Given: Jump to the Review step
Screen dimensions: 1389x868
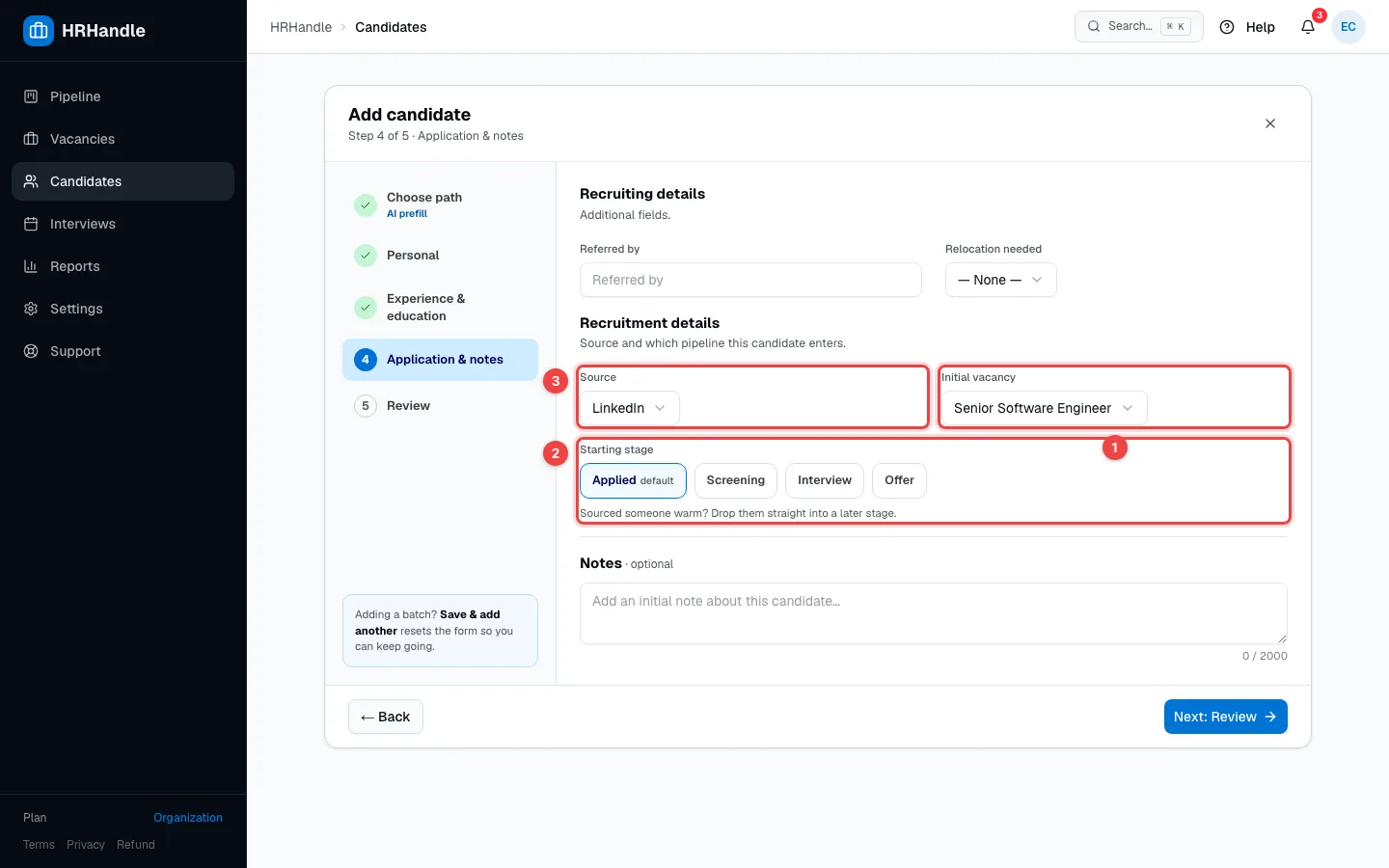Looking at the screenshot, I should point(440,406).
